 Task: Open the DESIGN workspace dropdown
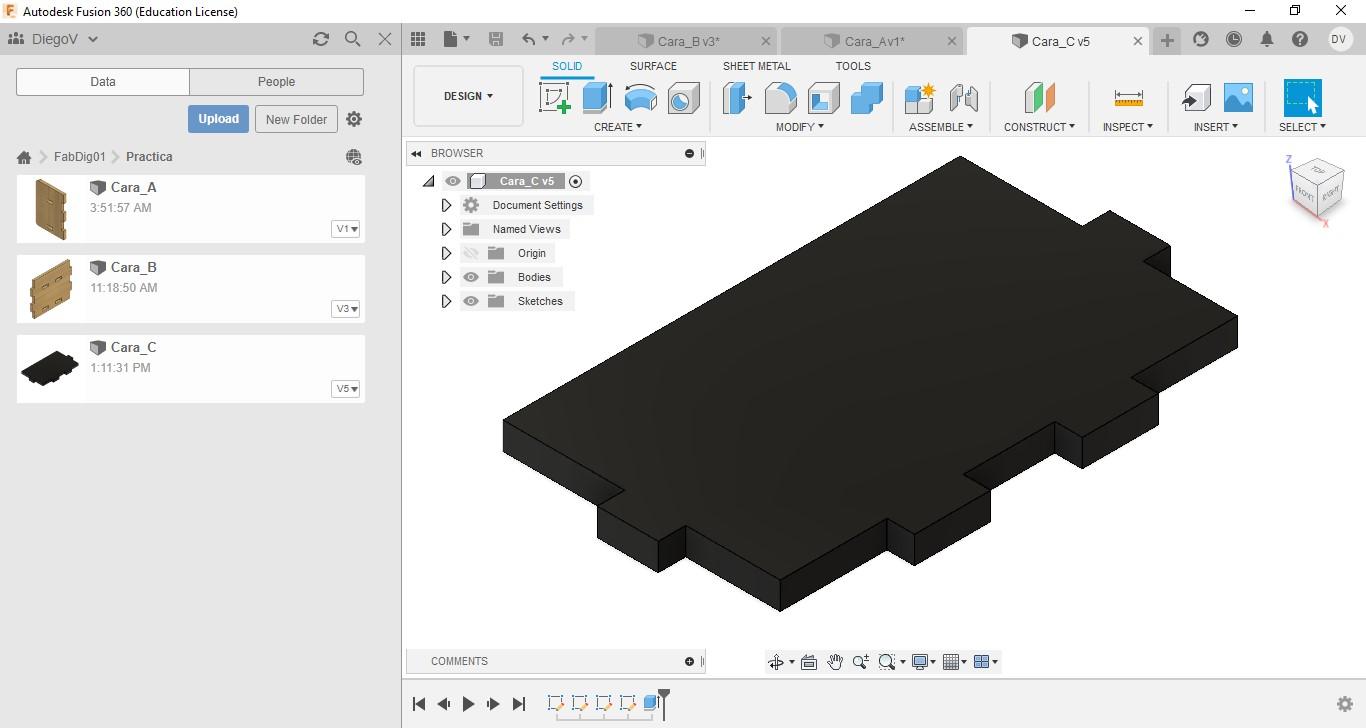pos(468,96)
